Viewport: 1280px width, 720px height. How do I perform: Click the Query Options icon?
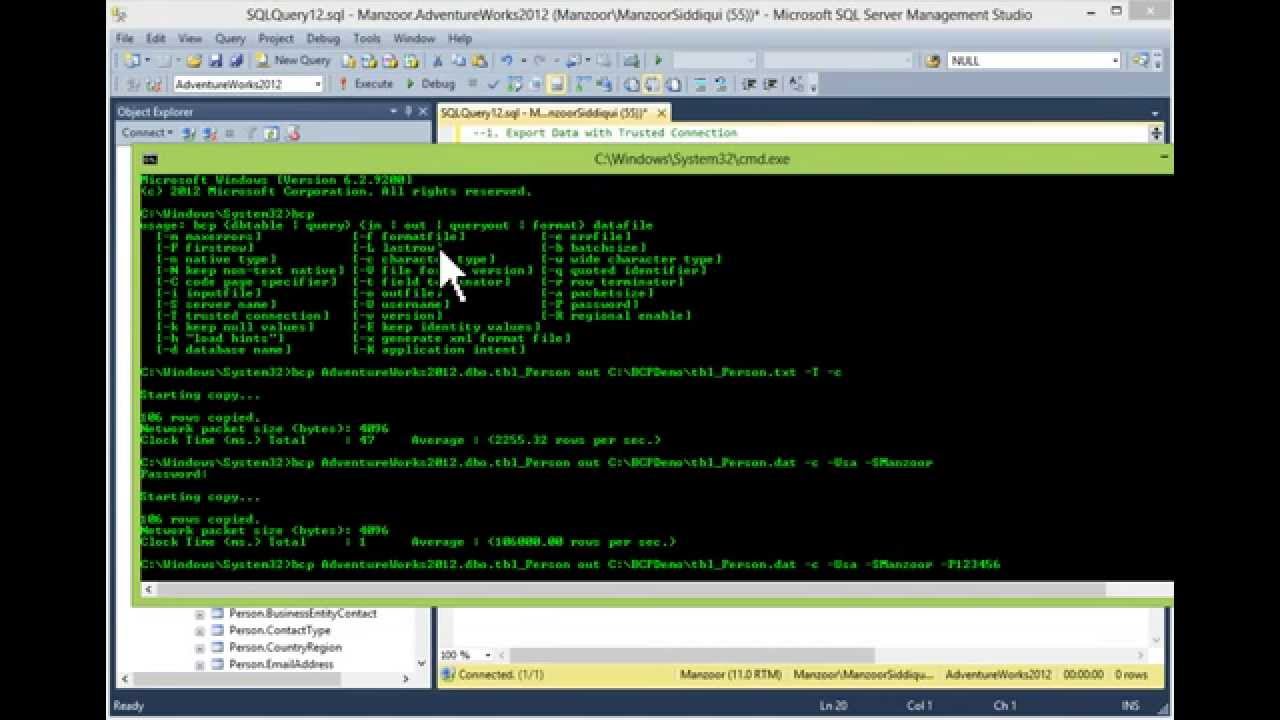point(535,84)
